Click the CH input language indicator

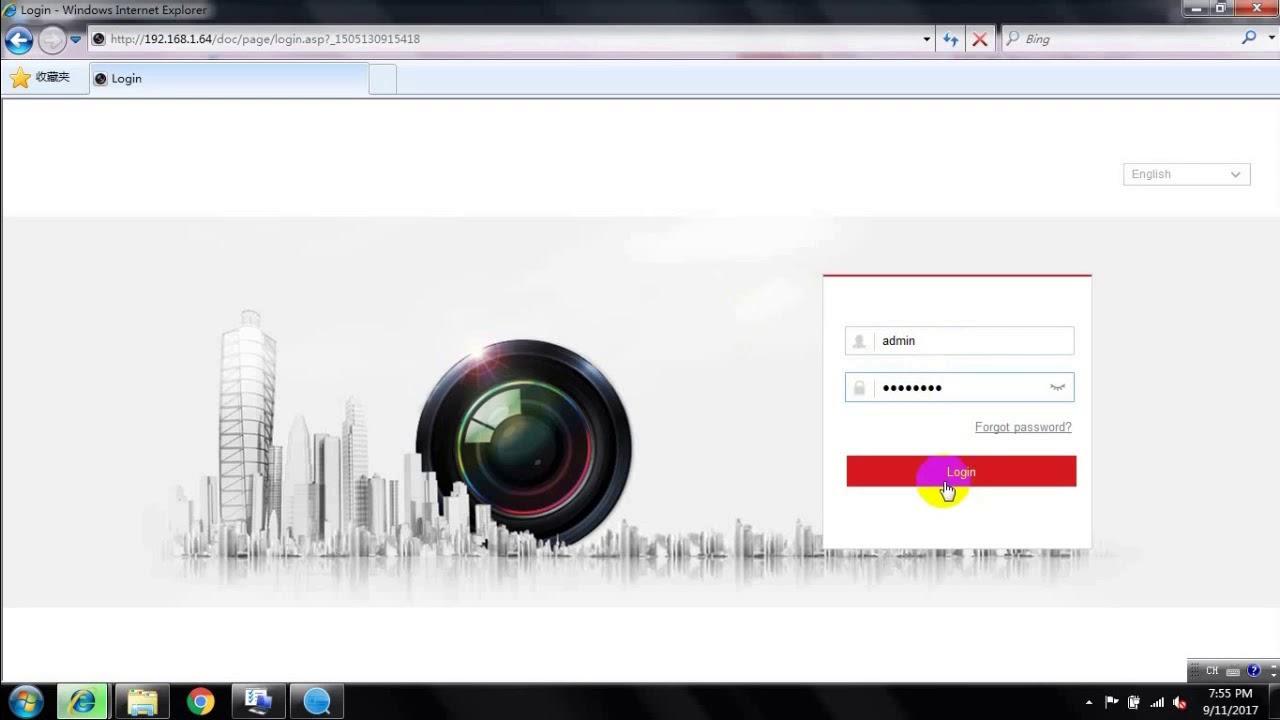coord(1212,671)
